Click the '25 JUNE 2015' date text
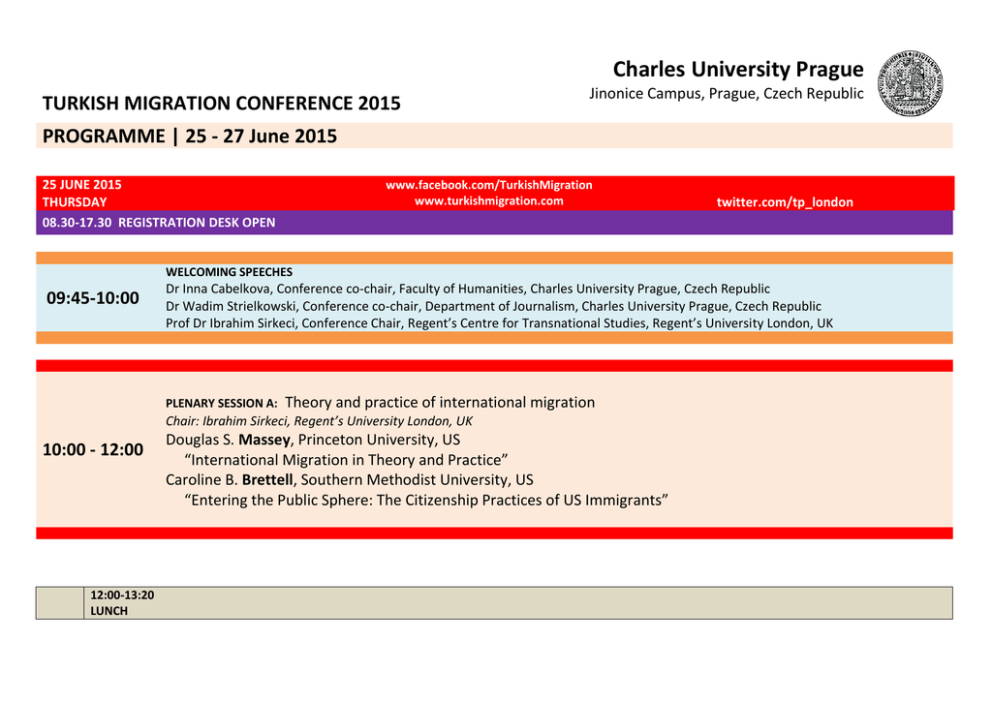The height and width of the screenshot is (702, 992). point(82,185)
